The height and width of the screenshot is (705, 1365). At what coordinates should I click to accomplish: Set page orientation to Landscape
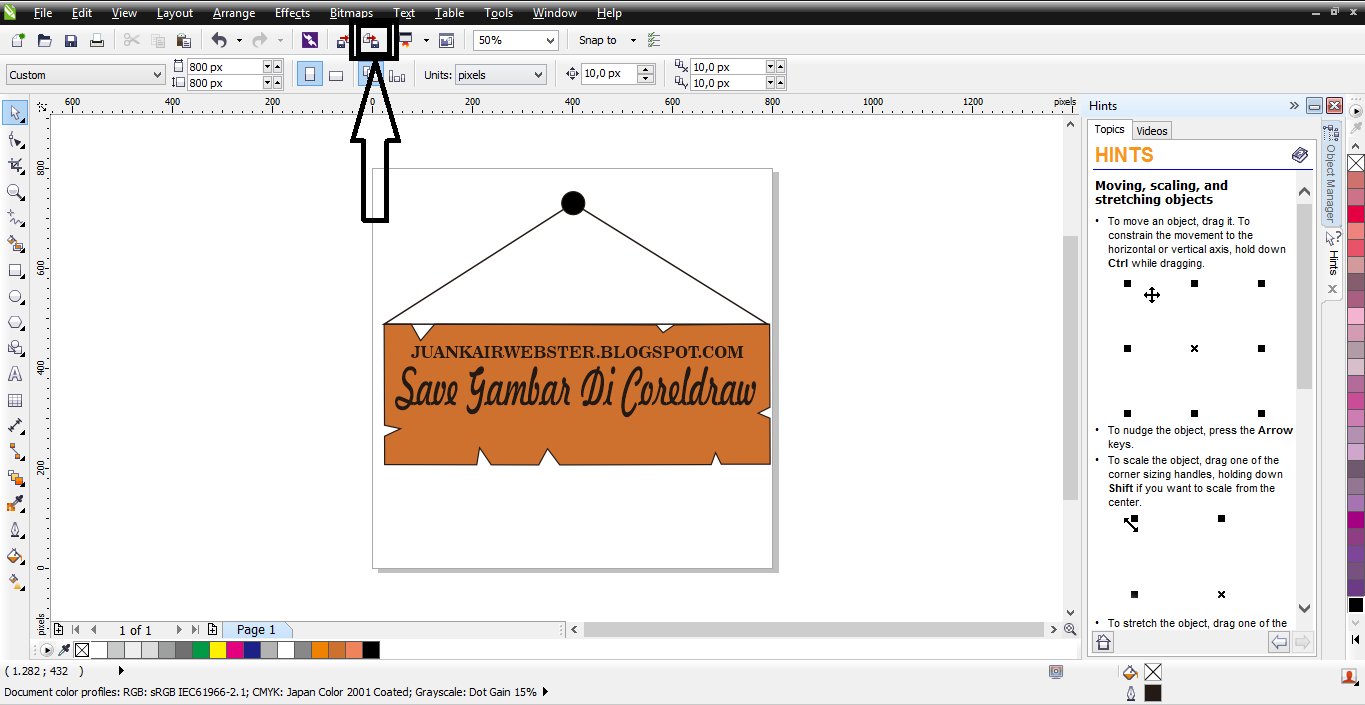pyautogui.click(x=336, y=75)
